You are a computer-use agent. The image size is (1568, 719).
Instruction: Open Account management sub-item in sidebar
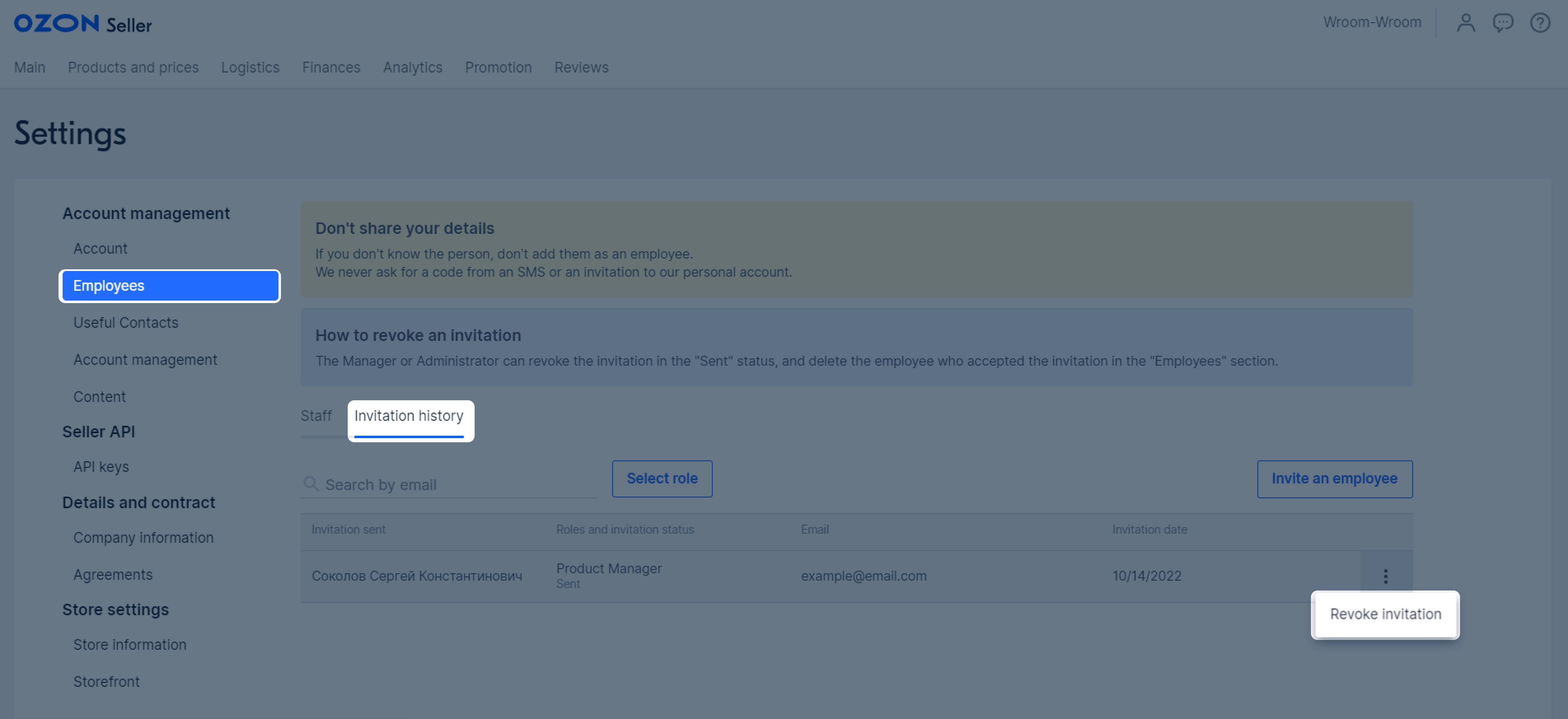[x=146, y=360]
